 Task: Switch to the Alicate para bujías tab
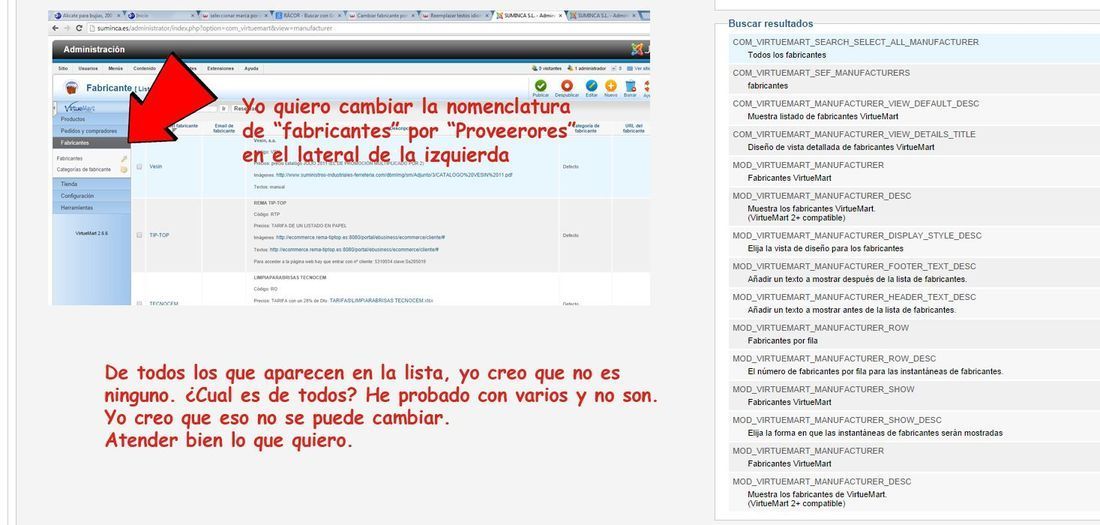87,15
